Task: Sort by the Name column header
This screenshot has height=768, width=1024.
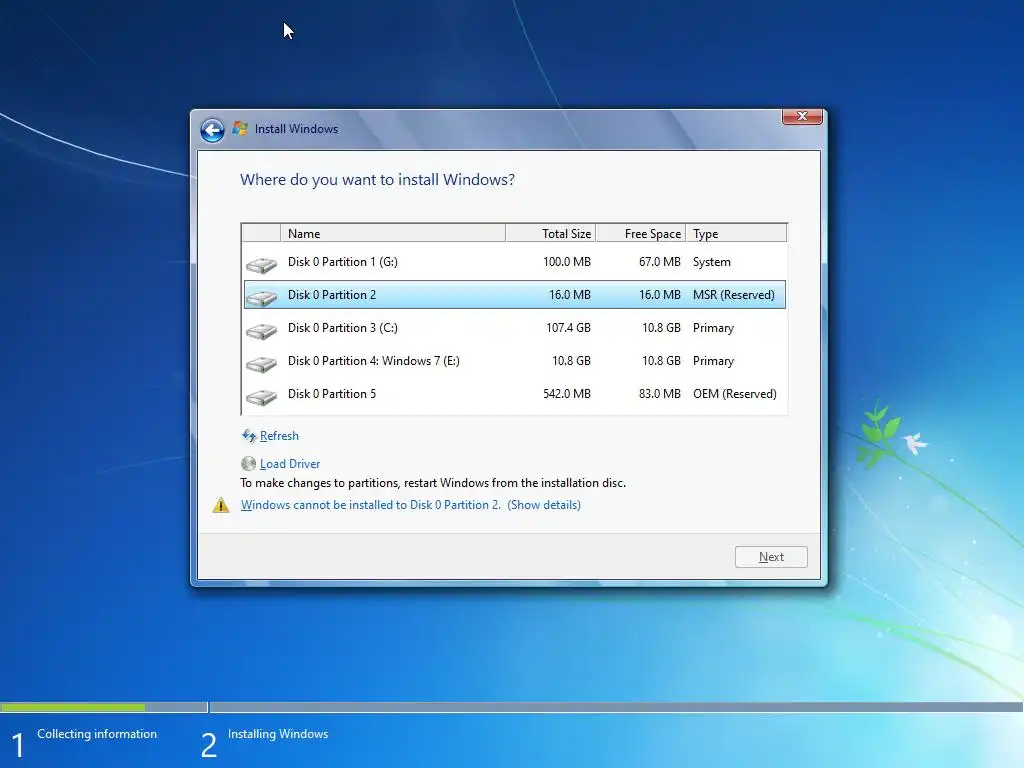Action: pyautogui.click(x=392, y=233)
